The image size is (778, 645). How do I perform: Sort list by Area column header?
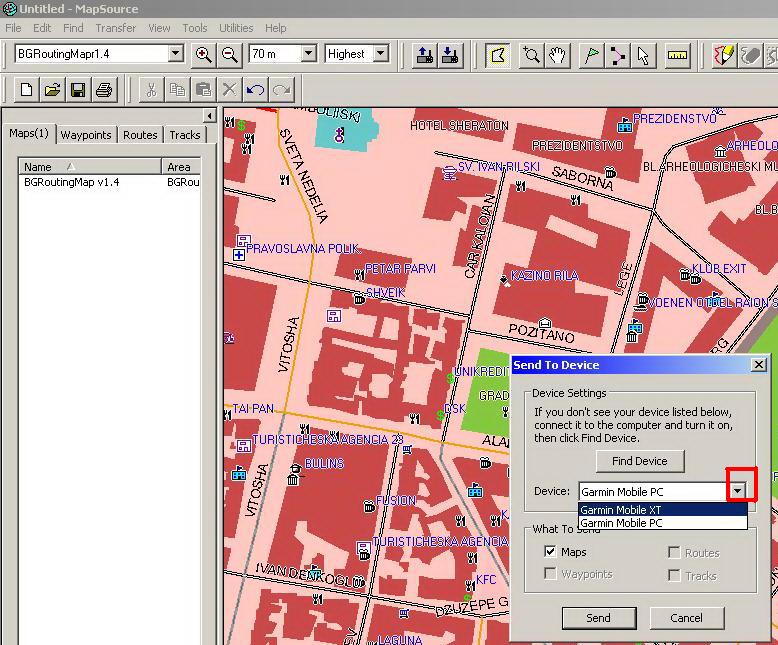point(181,167)
